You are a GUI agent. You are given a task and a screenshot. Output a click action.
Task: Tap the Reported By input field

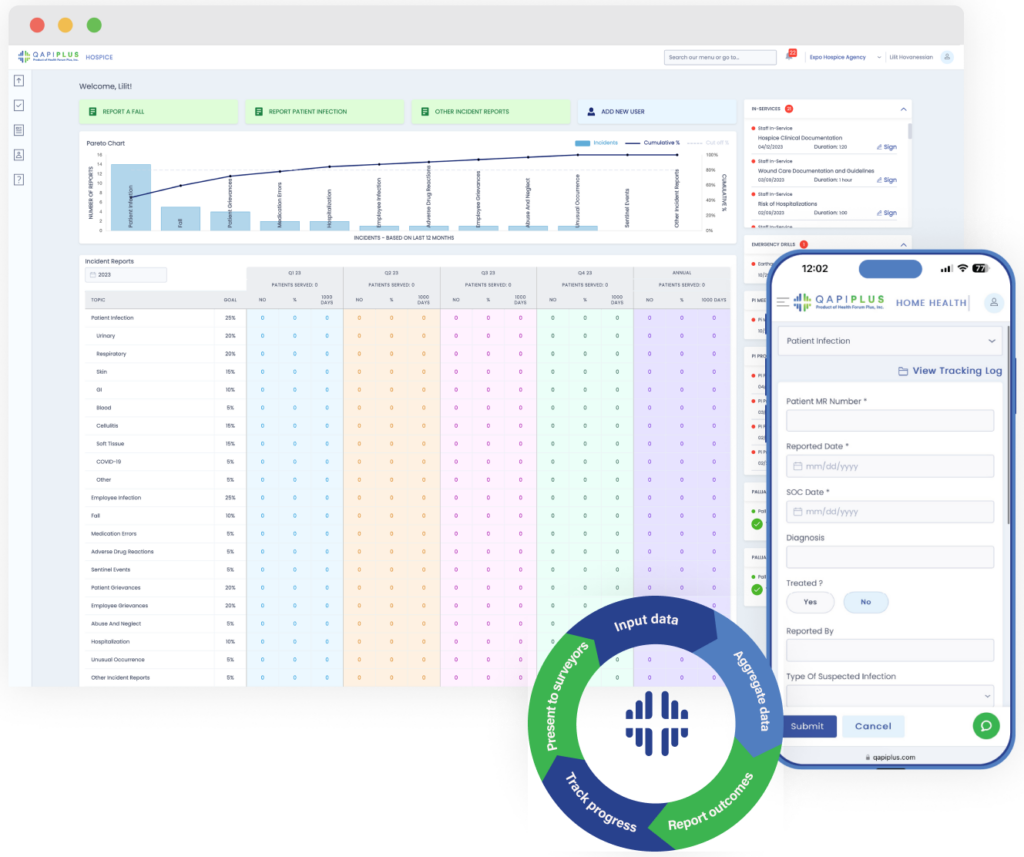pyautogui.click(x=889, y=651)
